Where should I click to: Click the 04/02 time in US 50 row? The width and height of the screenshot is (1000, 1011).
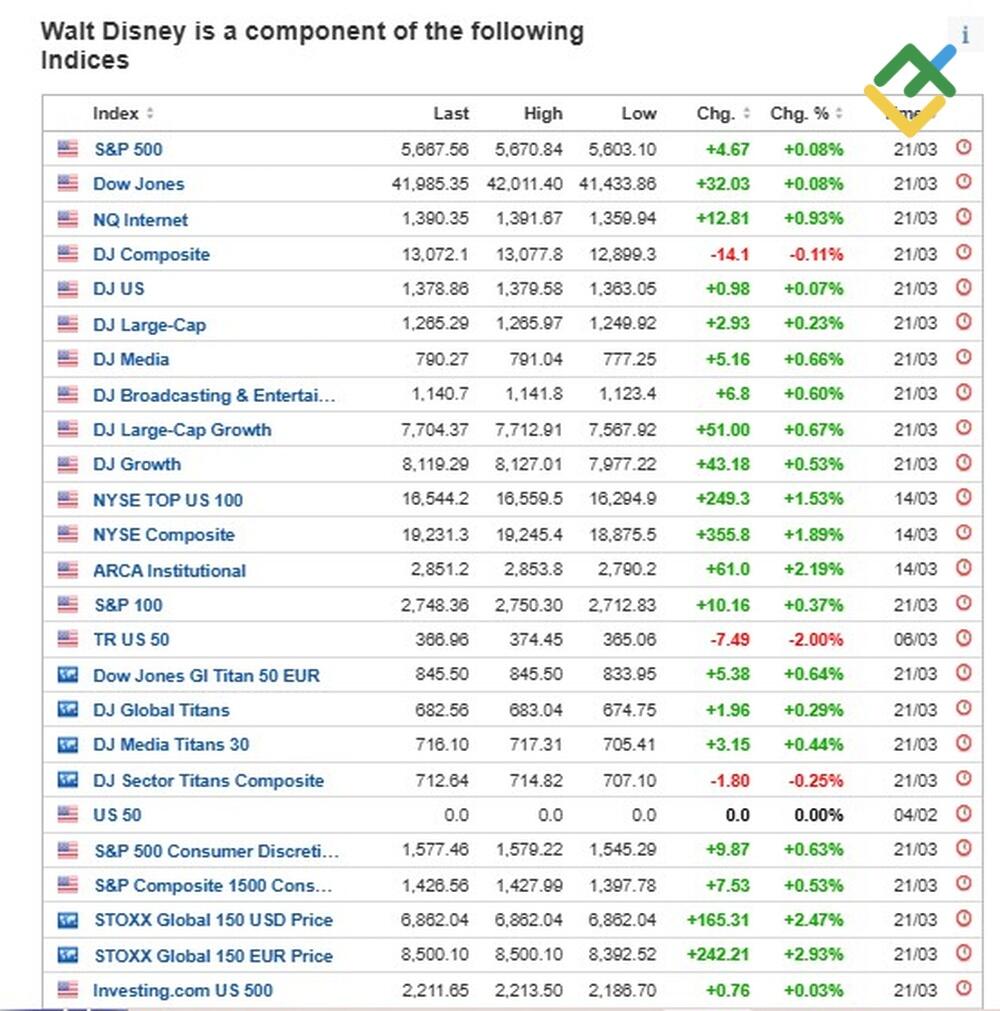coord(916,815)
